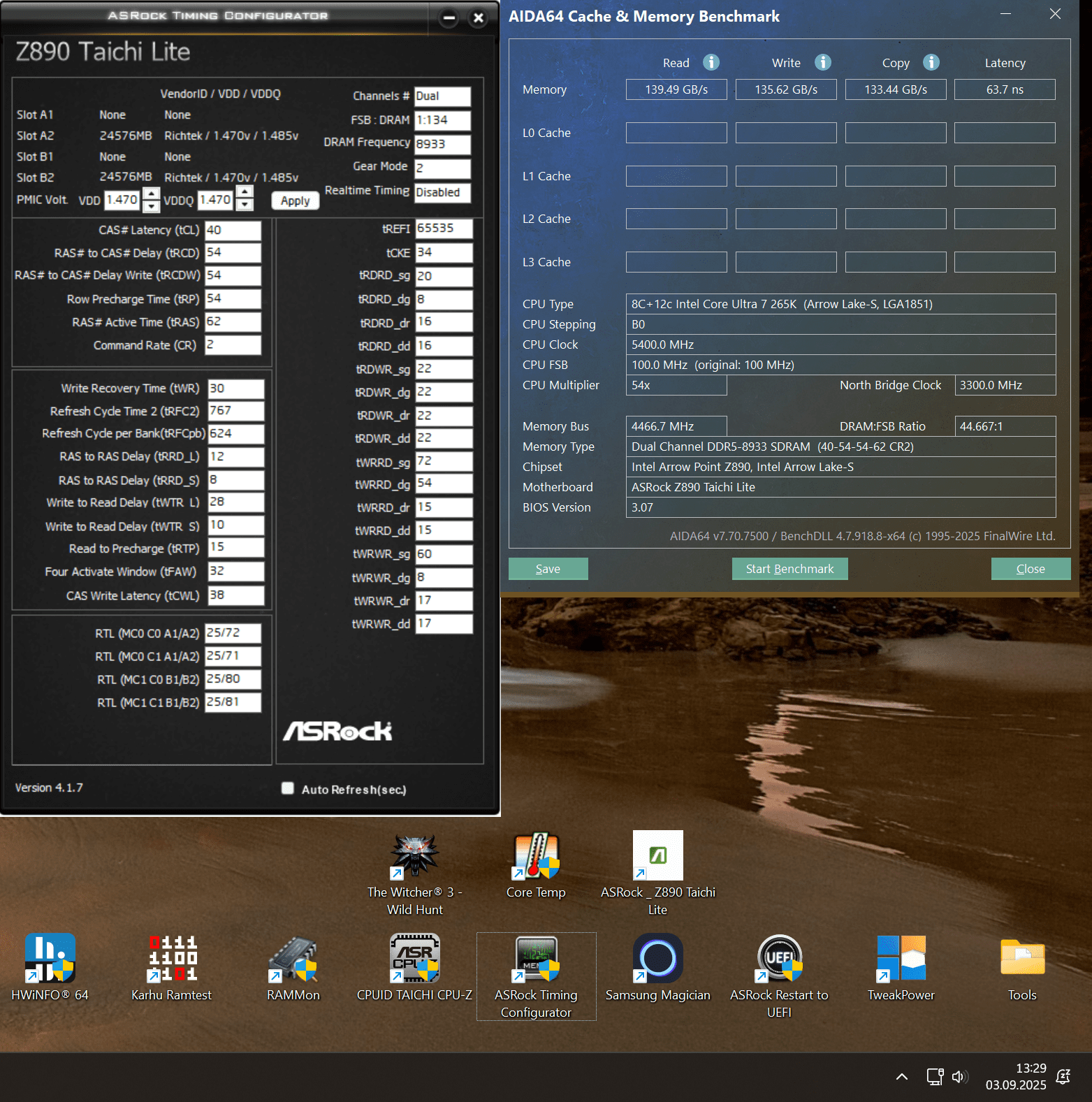Click the CAS Write Latency (tCWL) field
The width and height of the screenshot is (1092, 1102).
236,595
